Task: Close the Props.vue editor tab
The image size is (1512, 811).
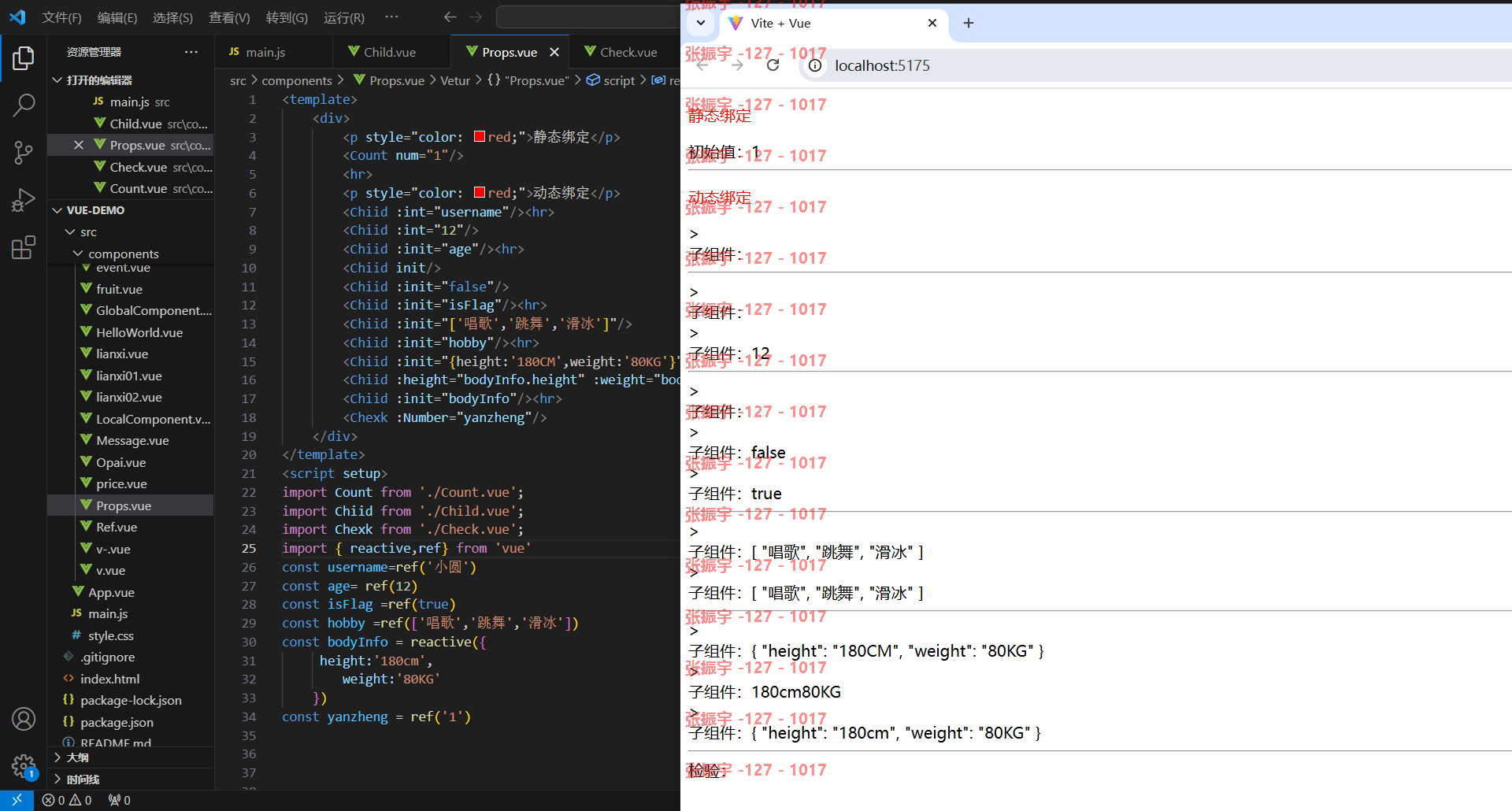Action: (554, 52)
